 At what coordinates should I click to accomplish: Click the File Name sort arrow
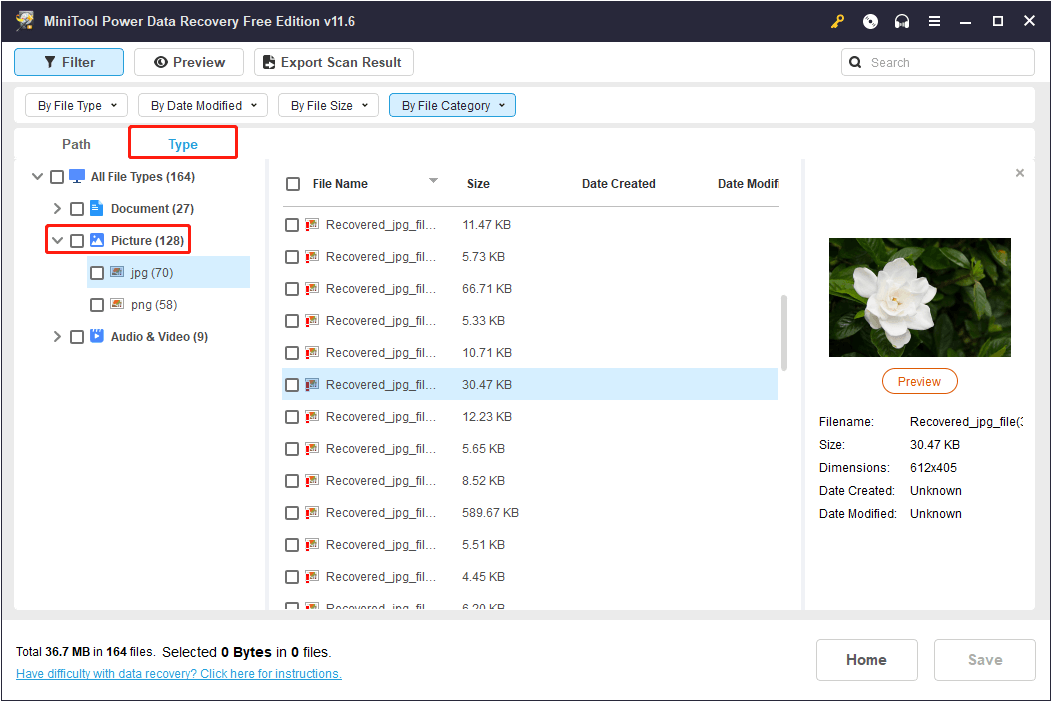pos(434,180)
